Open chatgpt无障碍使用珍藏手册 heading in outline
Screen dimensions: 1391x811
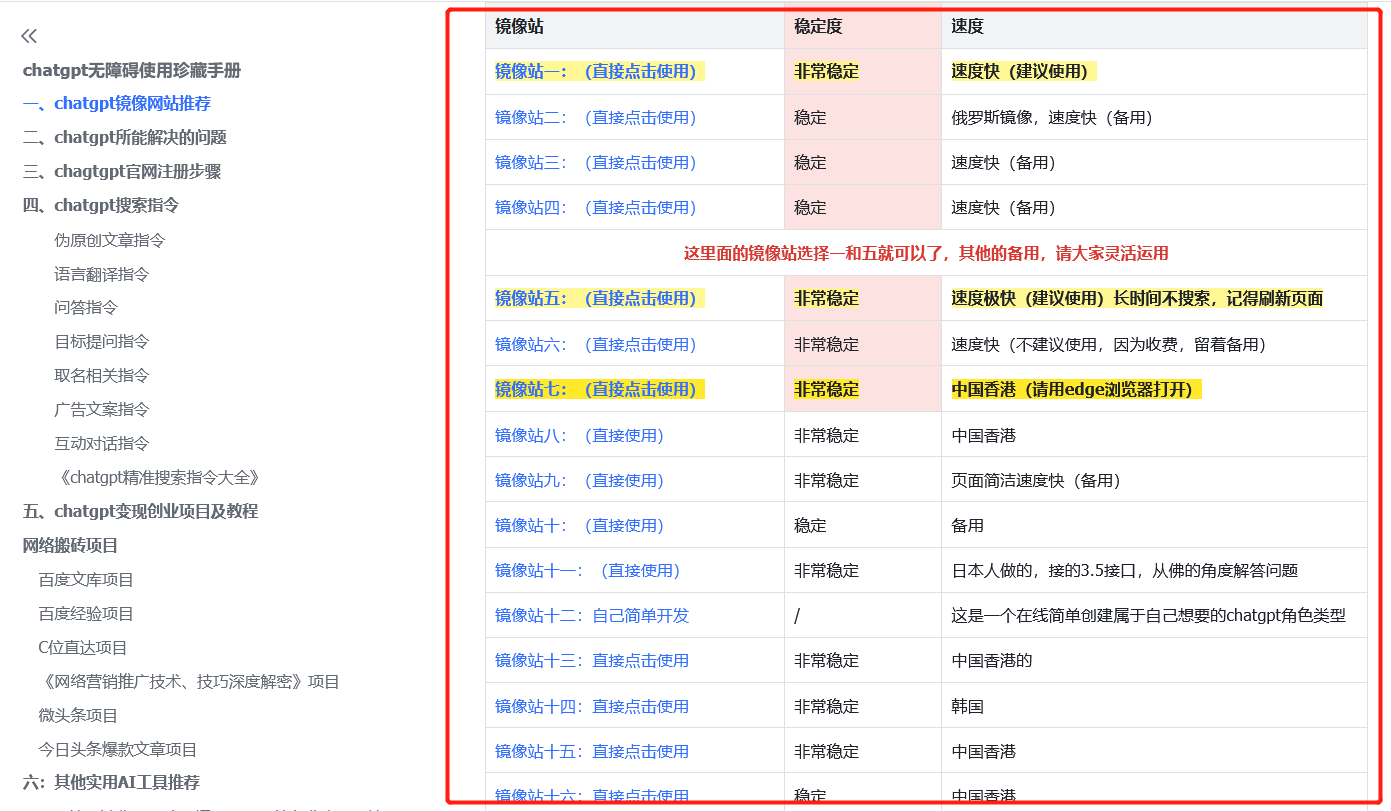(132, 70)
